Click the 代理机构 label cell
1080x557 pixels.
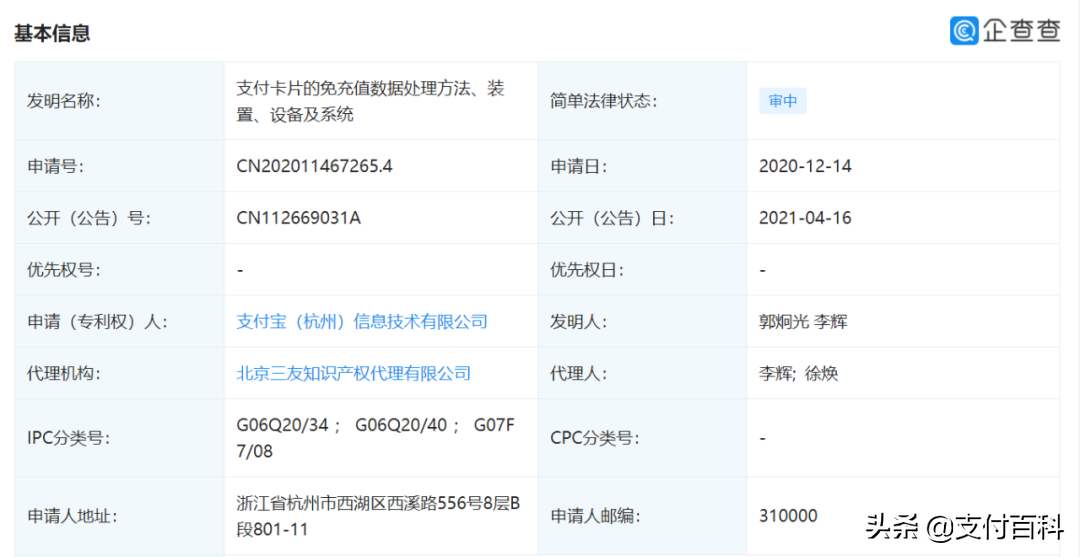point(119,373)
